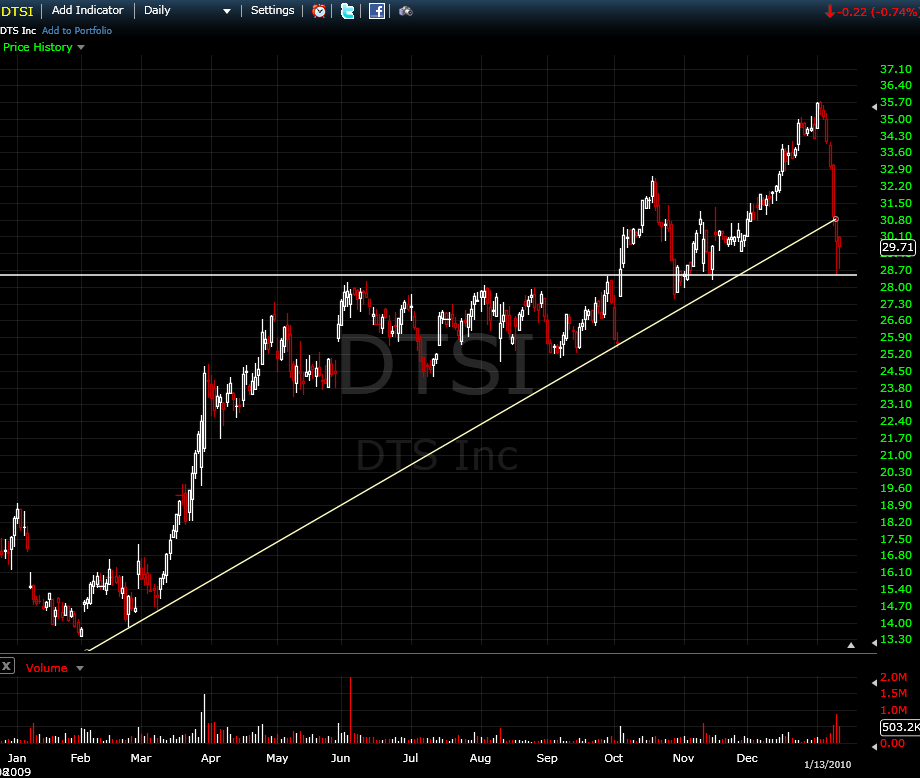Click the 1.5M volume axis value
The image size is (920, 778).
pyautogui.click(x=894, y=693)
